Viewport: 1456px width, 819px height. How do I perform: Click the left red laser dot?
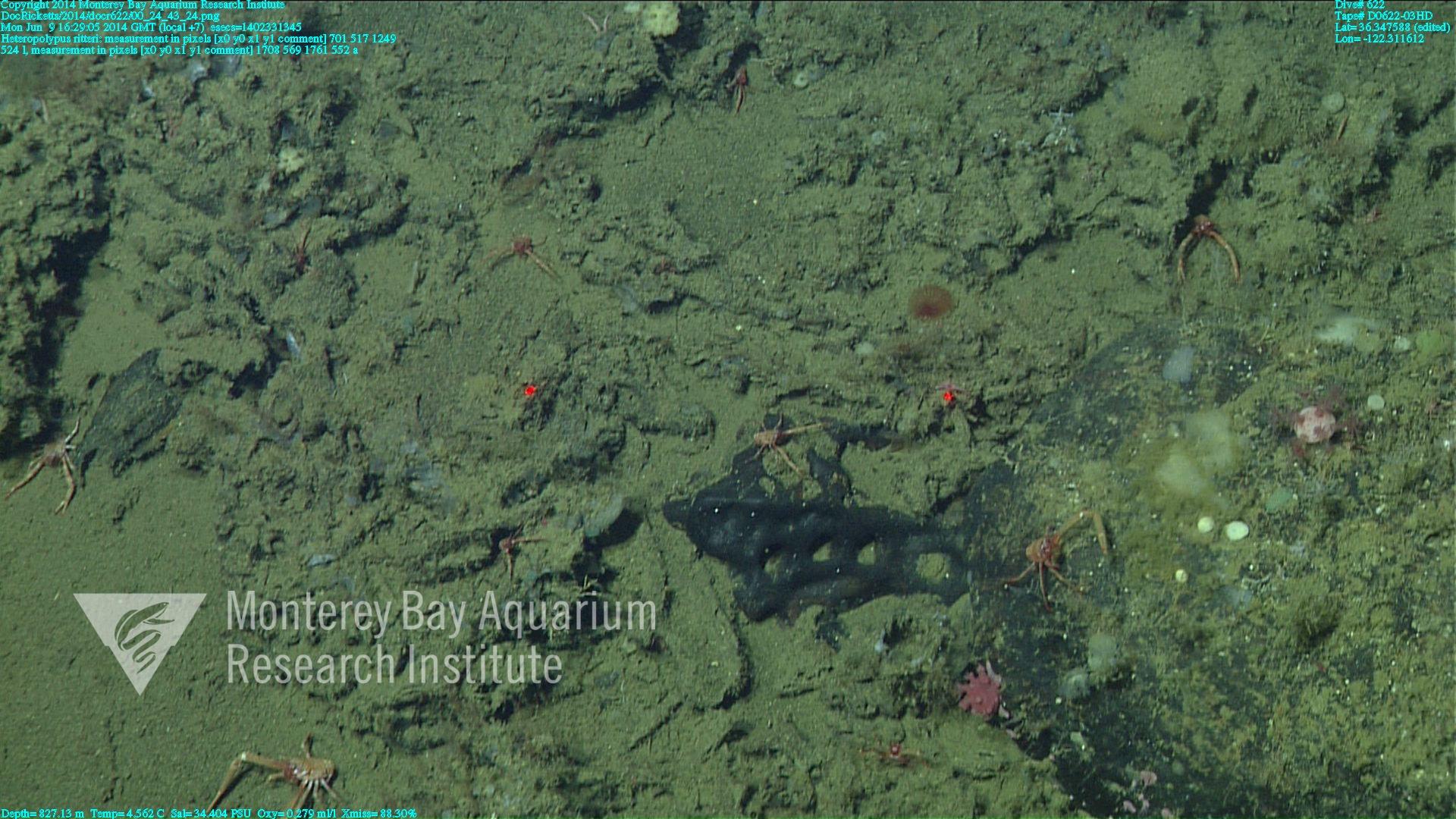(530, 391)
